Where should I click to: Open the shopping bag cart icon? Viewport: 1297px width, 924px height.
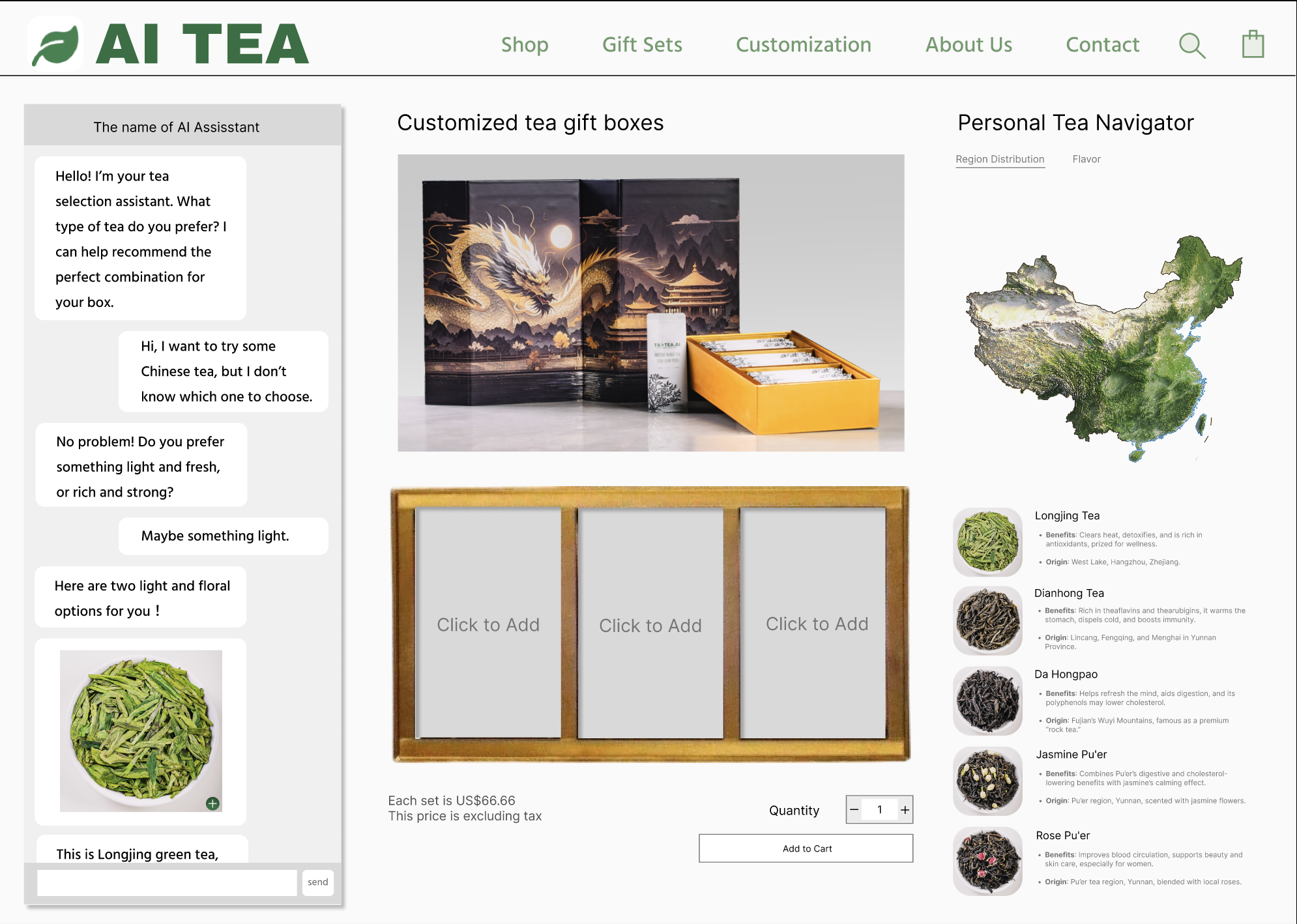(1252, 45)
